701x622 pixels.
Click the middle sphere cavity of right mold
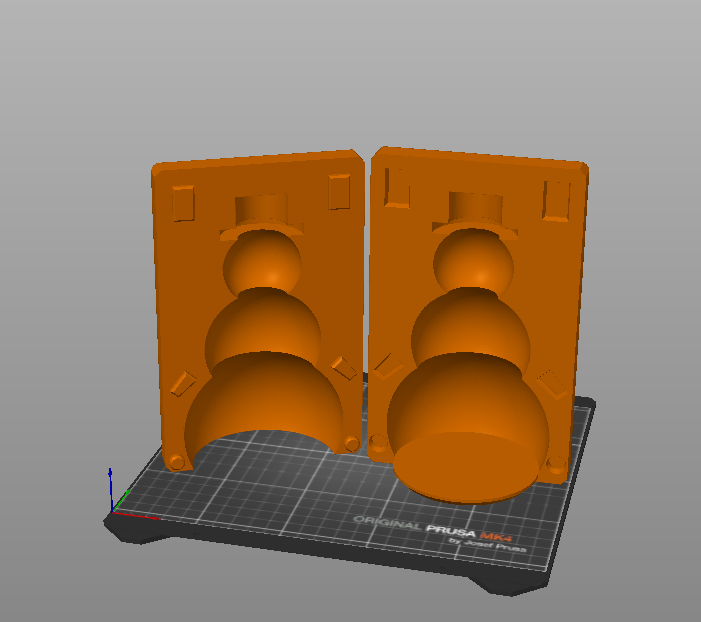(x=470, y=332)
